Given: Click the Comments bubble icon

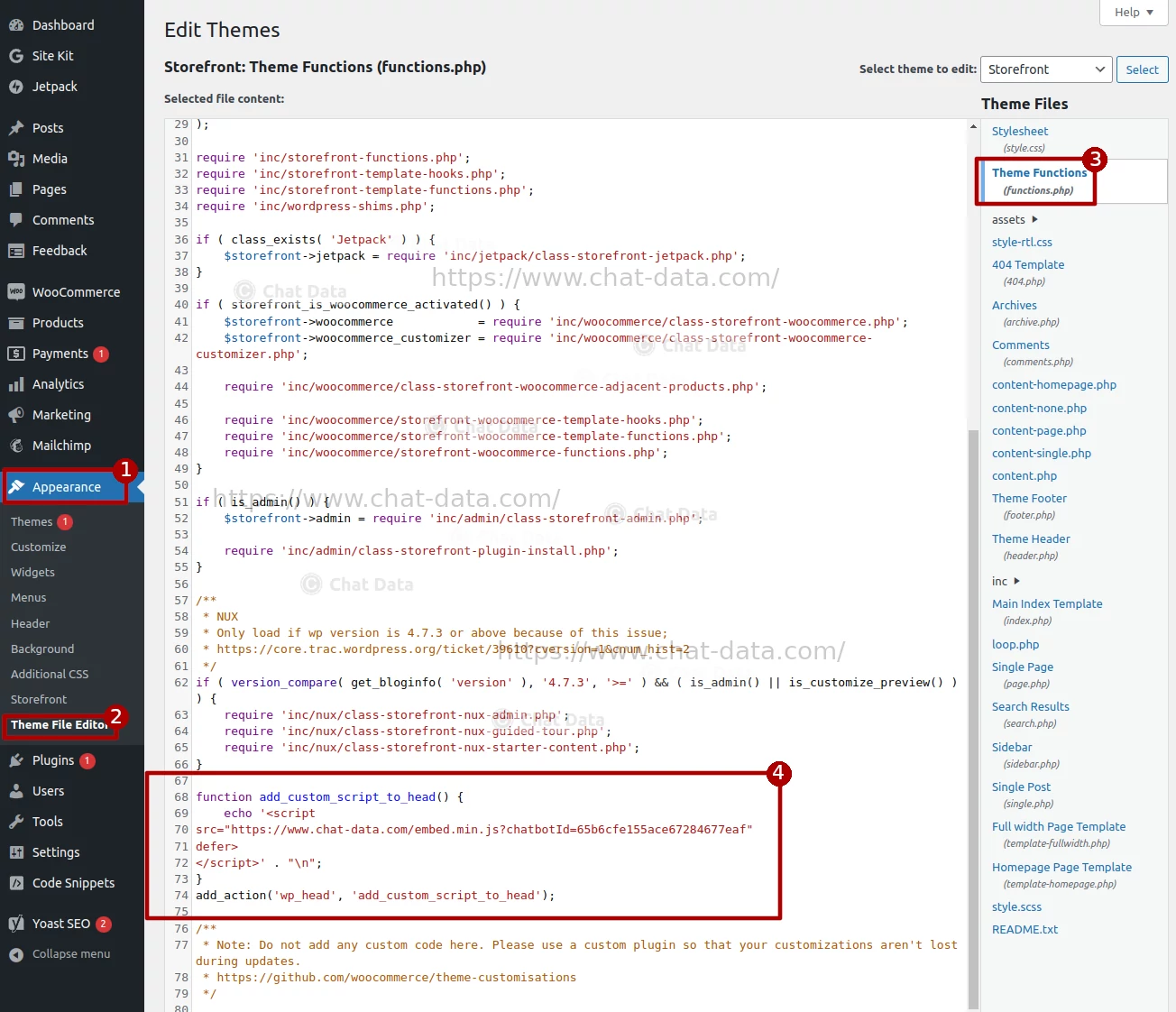Looking at the screenshot, I should pyautogui.click(x=16, y=220).
